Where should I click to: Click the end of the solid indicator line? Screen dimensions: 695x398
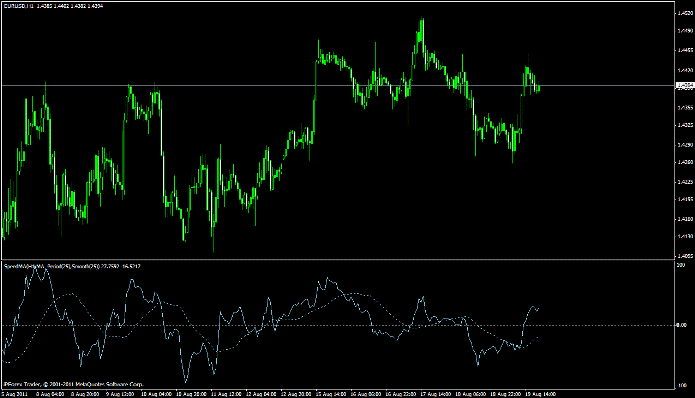pos(538,309)
